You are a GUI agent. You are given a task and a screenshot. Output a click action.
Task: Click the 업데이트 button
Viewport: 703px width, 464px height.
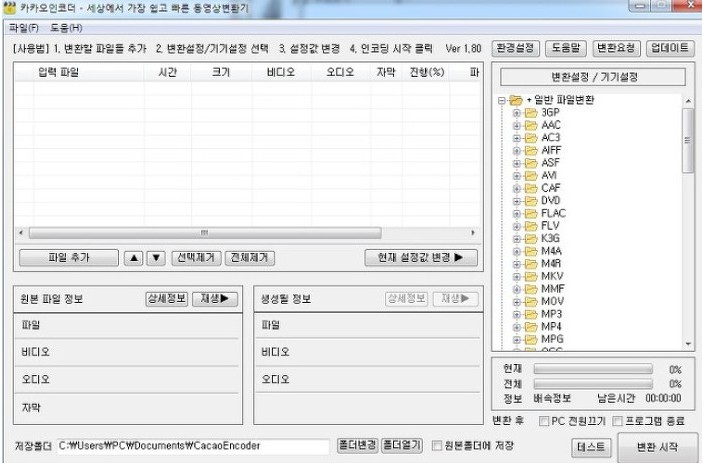click(x=670, y=48)
